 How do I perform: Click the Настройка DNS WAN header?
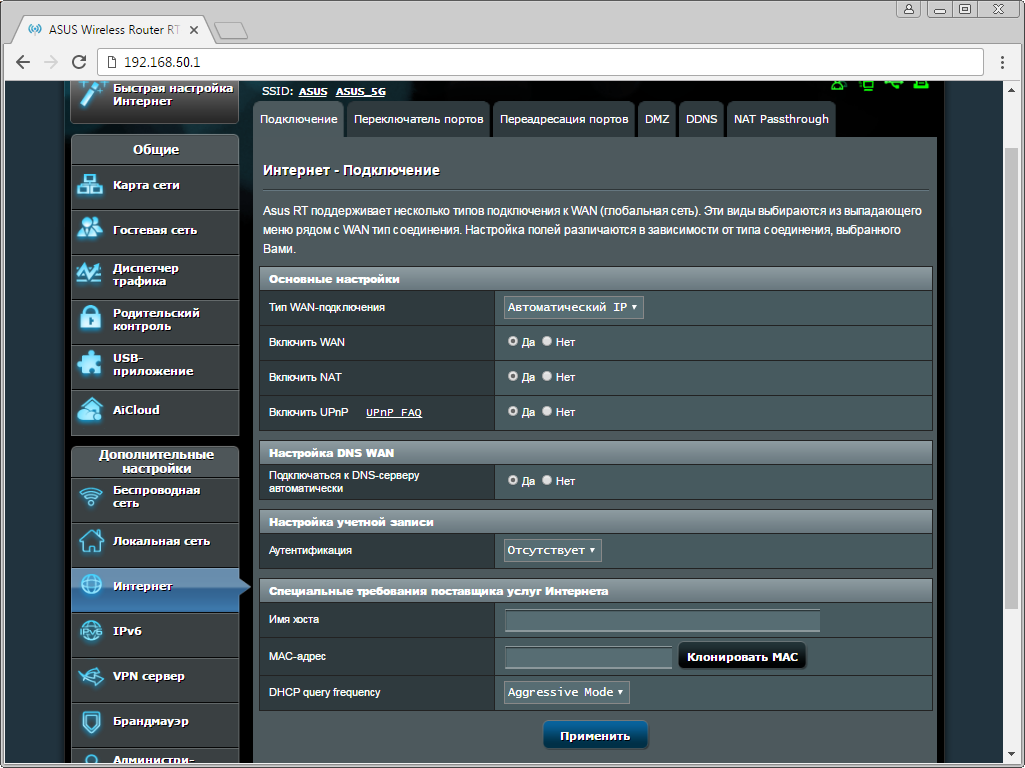[596, 452]
